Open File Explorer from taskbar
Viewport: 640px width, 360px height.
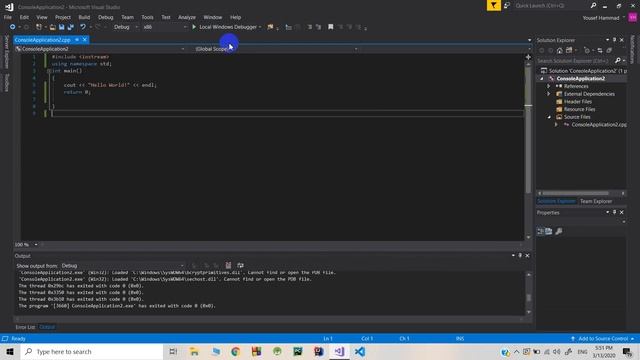194,351
